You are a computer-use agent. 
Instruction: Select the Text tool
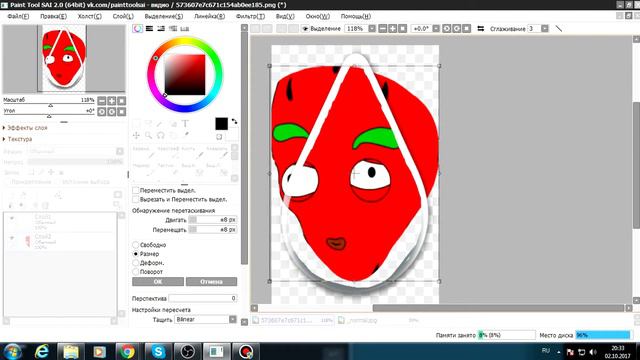click(x=185, y=123)
